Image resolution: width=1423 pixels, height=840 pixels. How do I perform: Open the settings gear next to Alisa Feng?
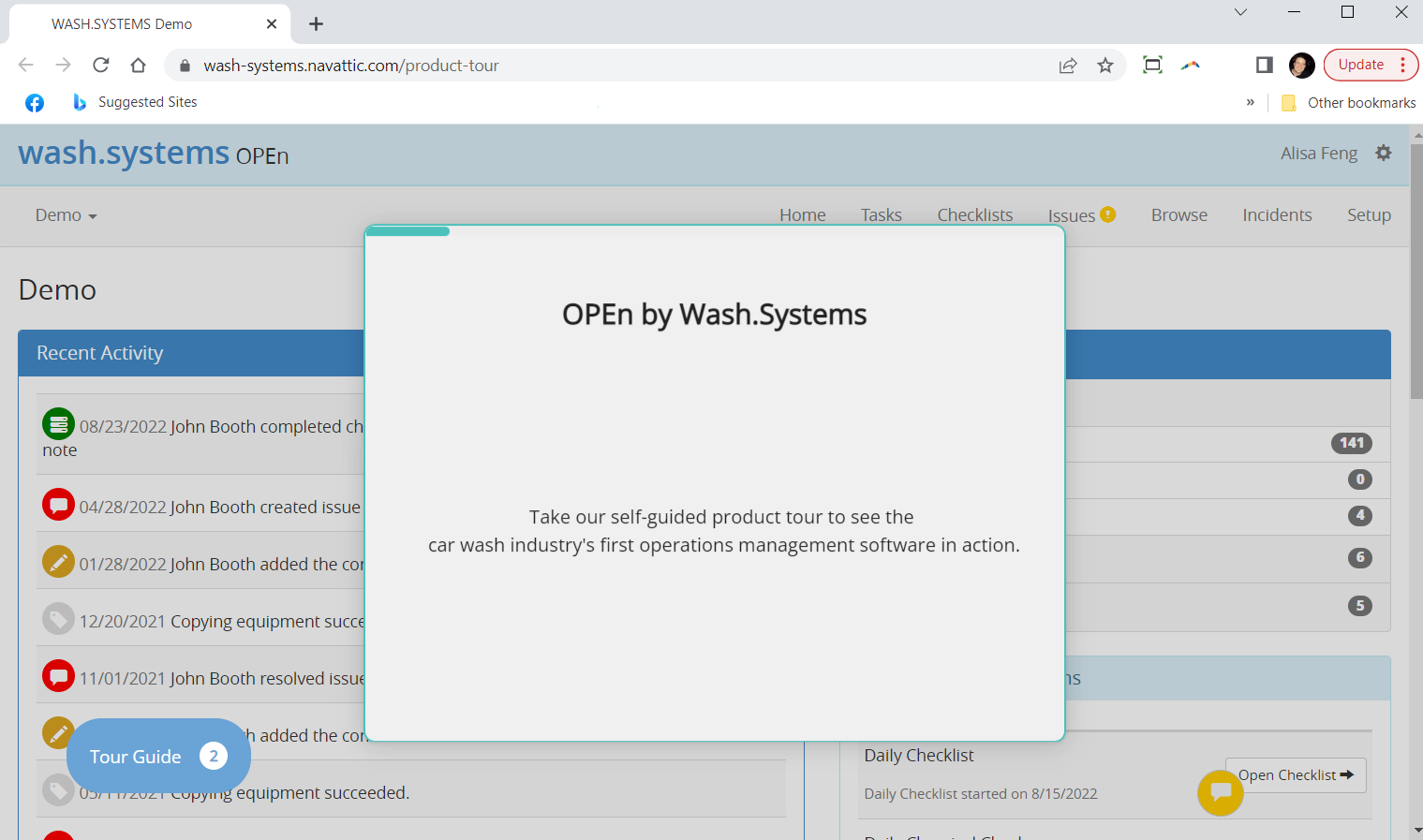click(x=1383, y=153)
